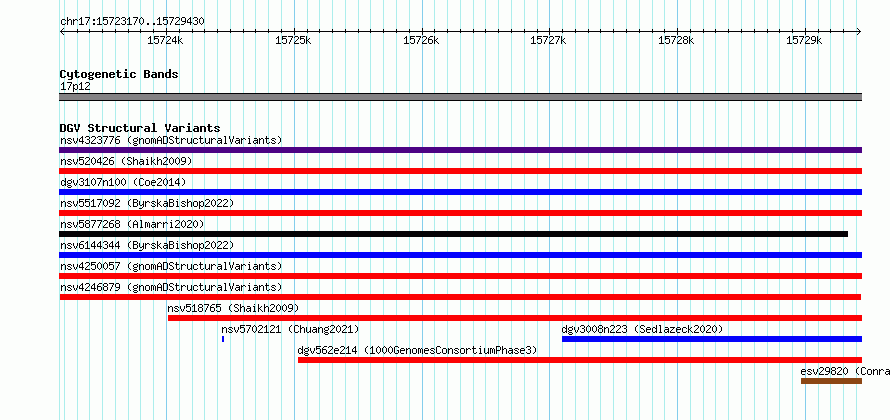Select the tiny blue nsv5702121 variant mark

coord(223,339)
